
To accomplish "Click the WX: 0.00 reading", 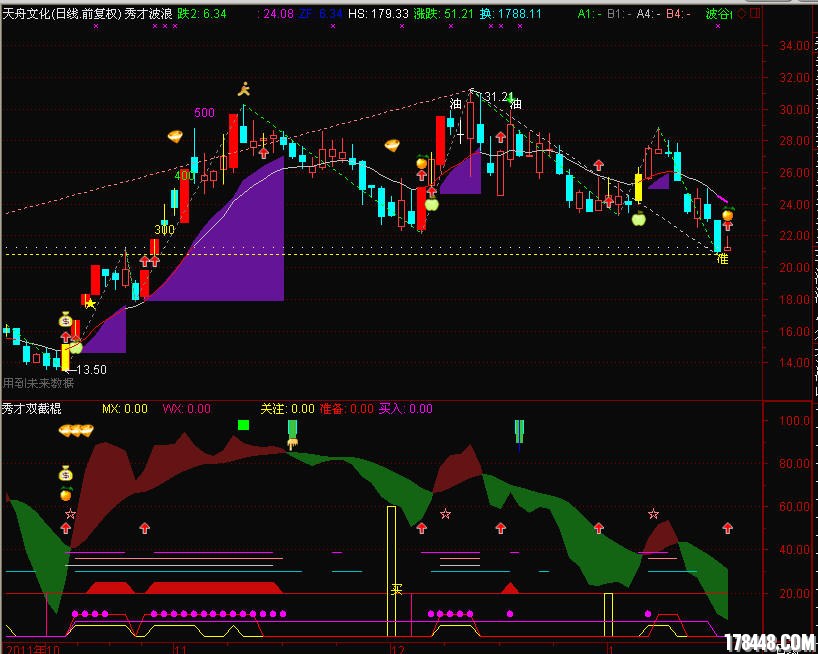I will 187,408.
